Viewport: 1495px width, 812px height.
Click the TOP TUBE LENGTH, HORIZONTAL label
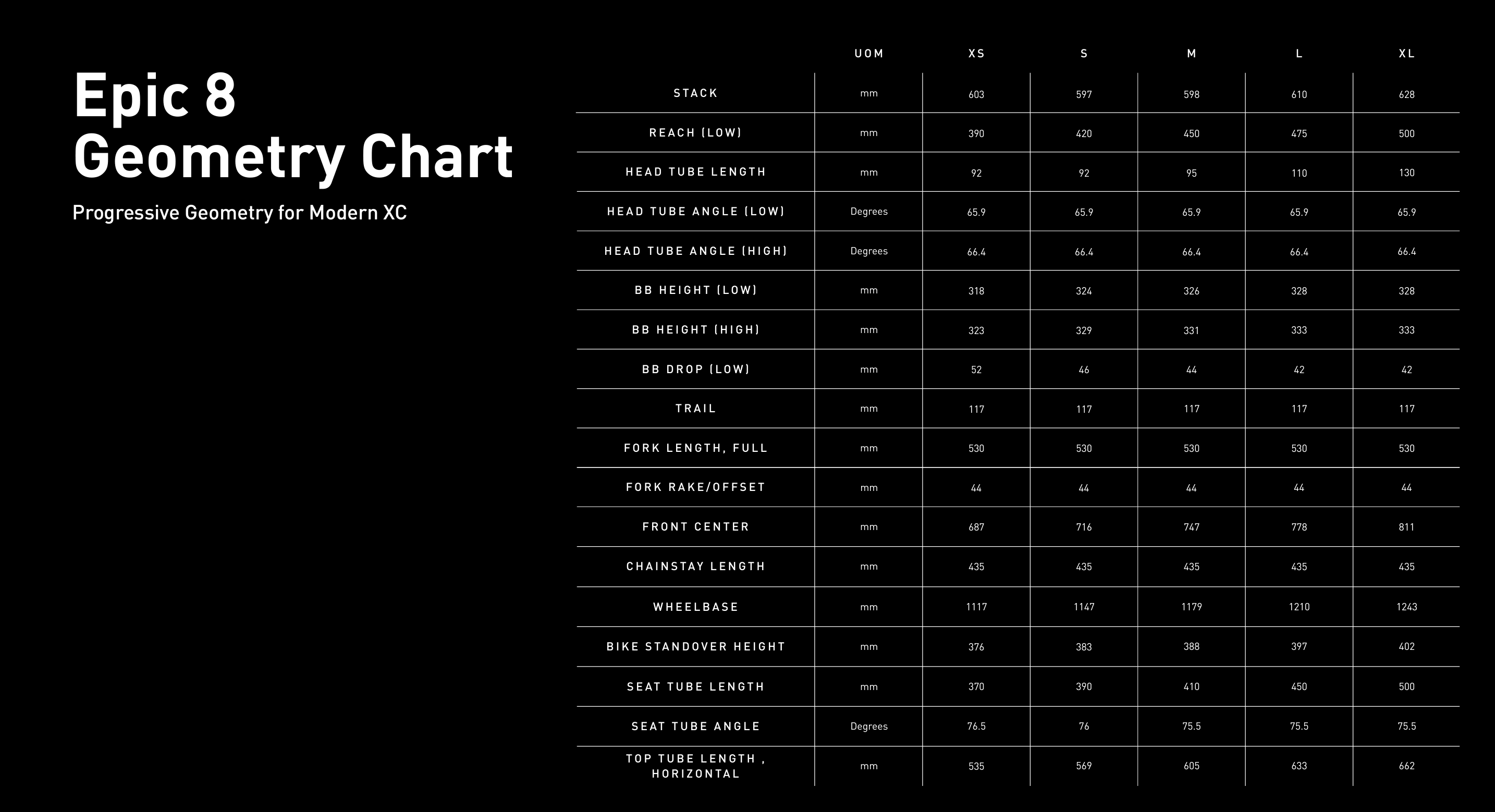[695, 766]
